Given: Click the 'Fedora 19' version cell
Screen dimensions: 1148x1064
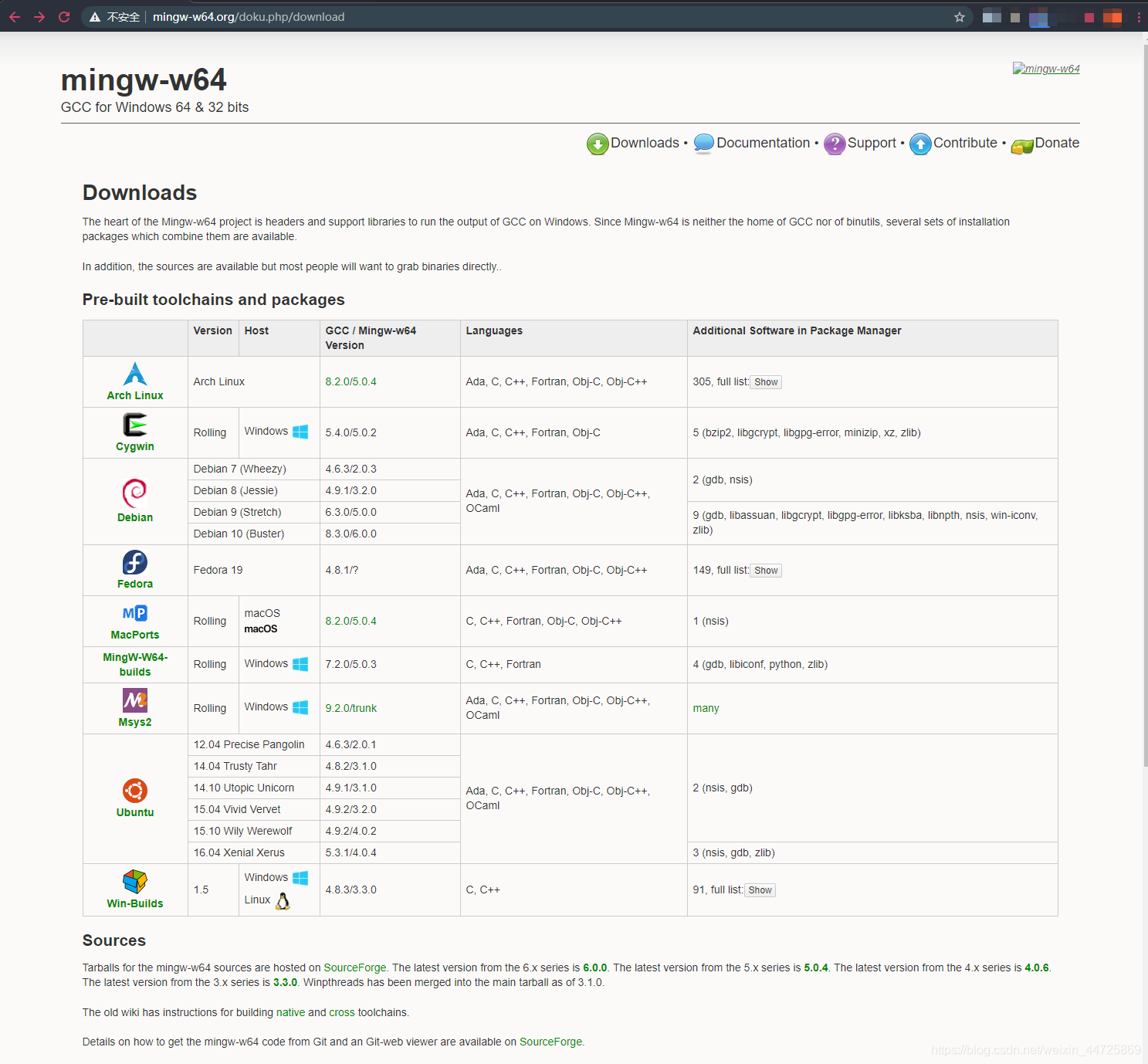Looking at the screenshot, I should coord(254,570).
